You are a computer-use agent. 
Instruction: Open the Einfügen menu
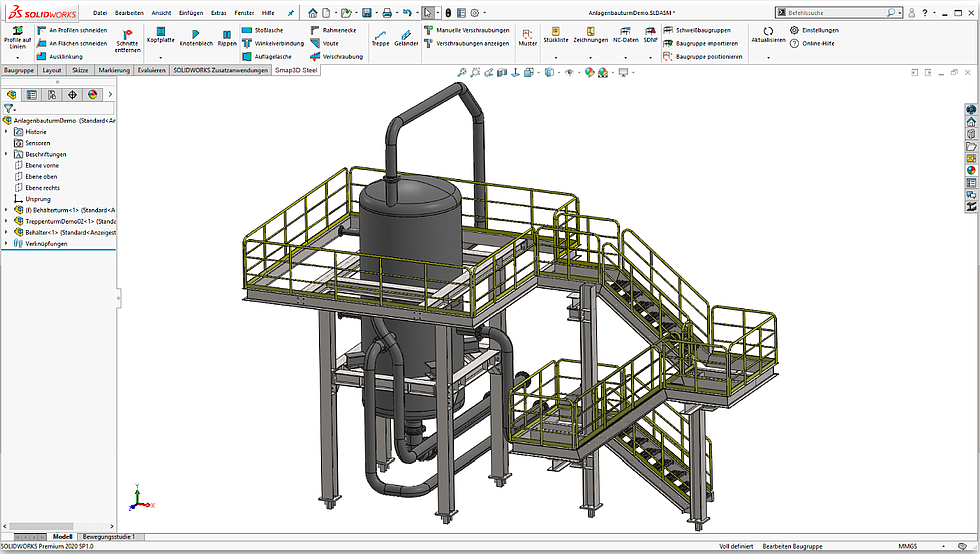190,13
